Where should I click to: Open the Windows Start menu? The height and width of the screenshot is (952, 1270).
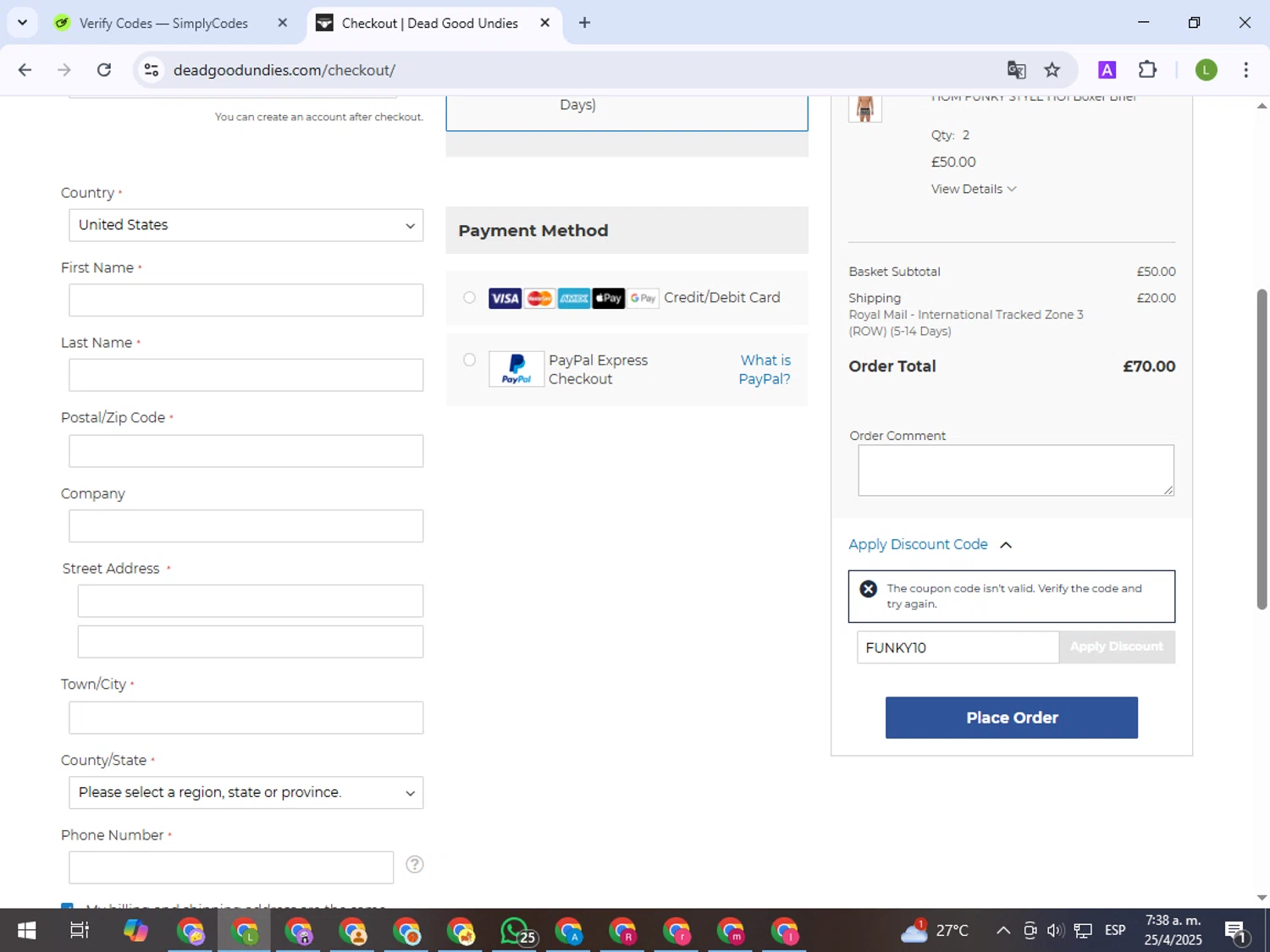(26, 931)
